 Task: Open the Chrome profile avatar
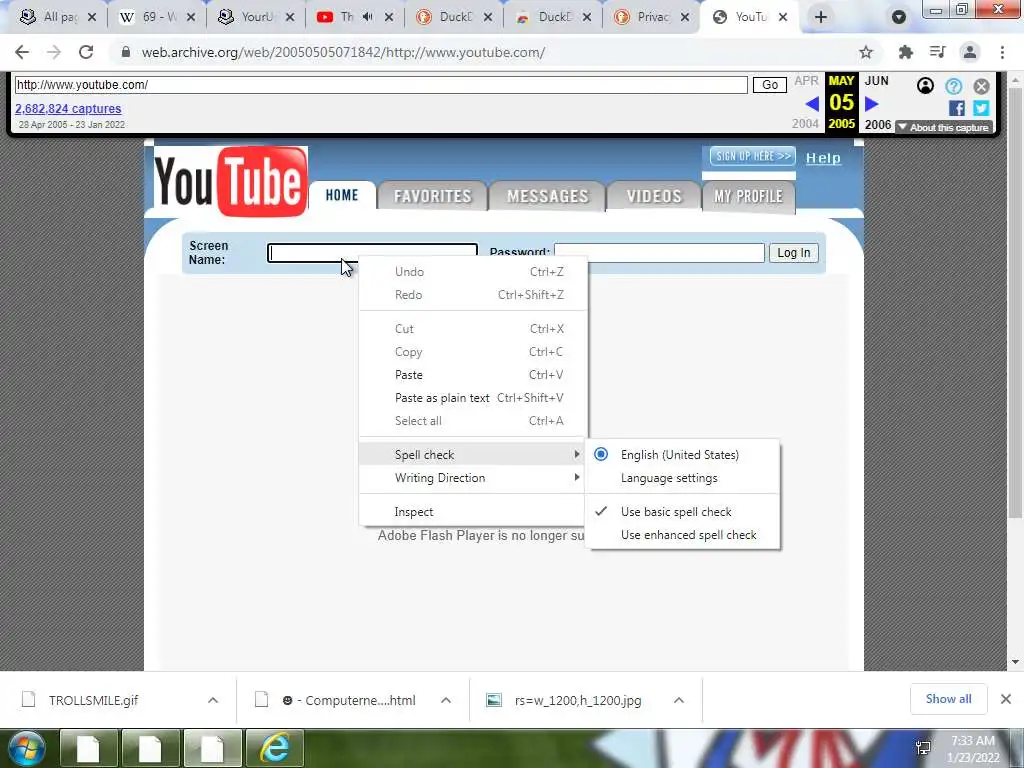(x=970, y=52)
